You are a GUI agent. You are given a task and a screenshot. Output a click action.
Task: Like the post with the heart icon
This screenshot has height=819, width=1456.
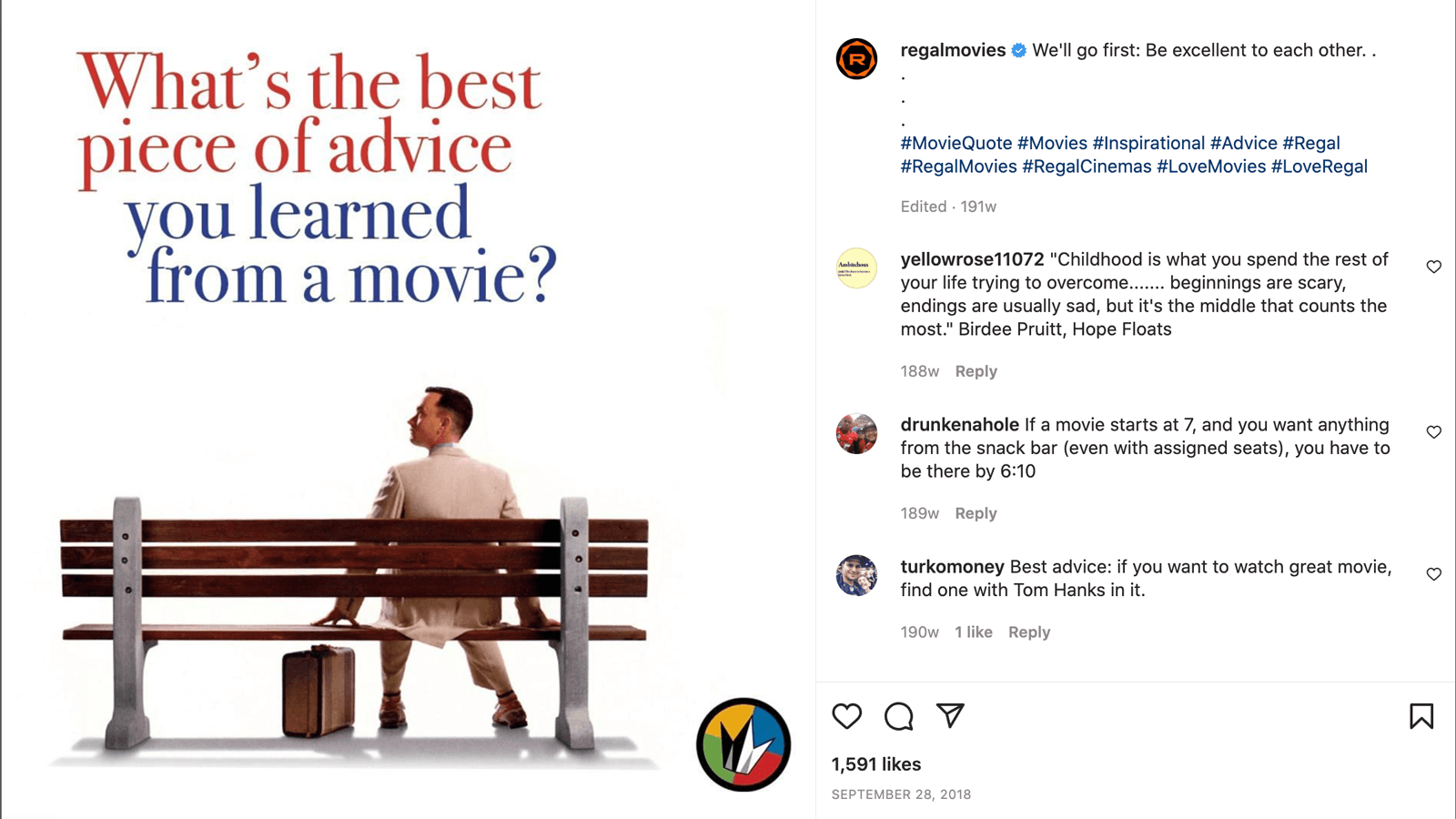pyautogui.click(x=846, y=716)
